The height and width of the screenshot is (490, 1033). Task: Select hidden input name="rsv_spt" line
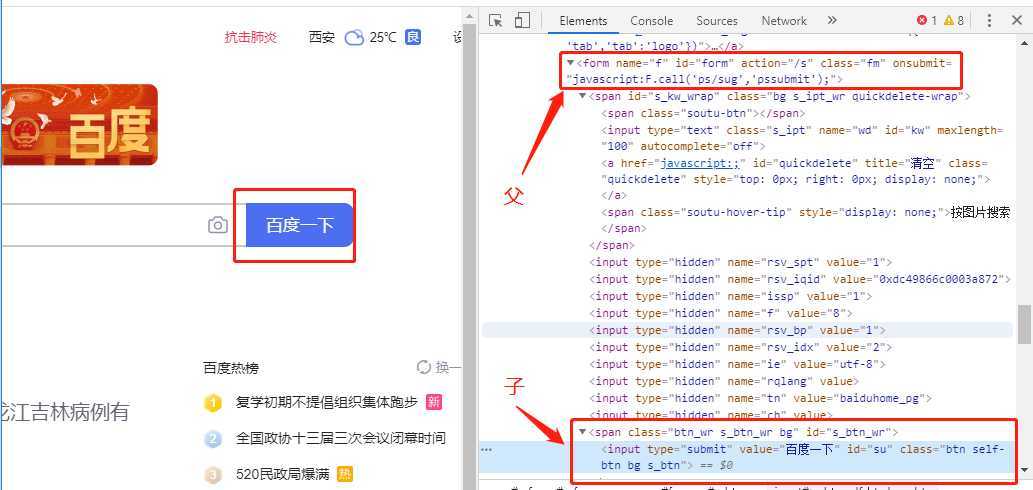pos(740,262)
